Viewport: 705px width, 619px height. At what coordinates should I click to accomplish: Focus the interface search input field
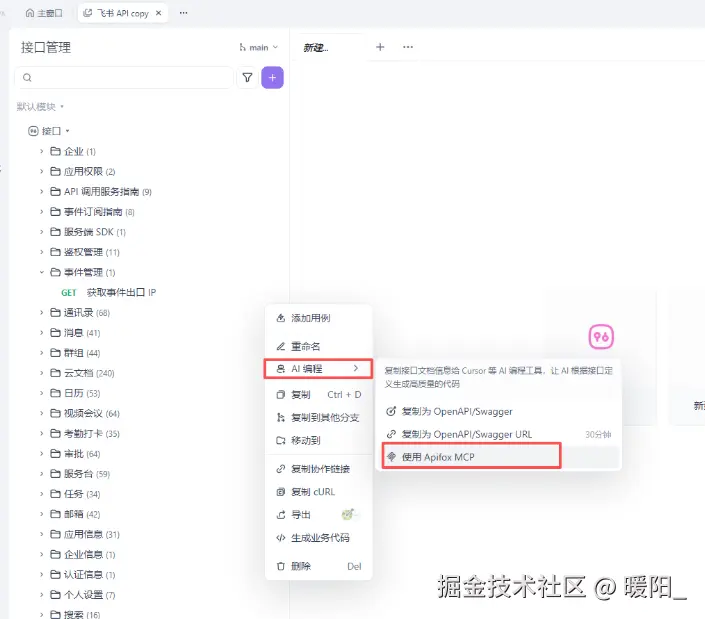(x=124, y=78)
